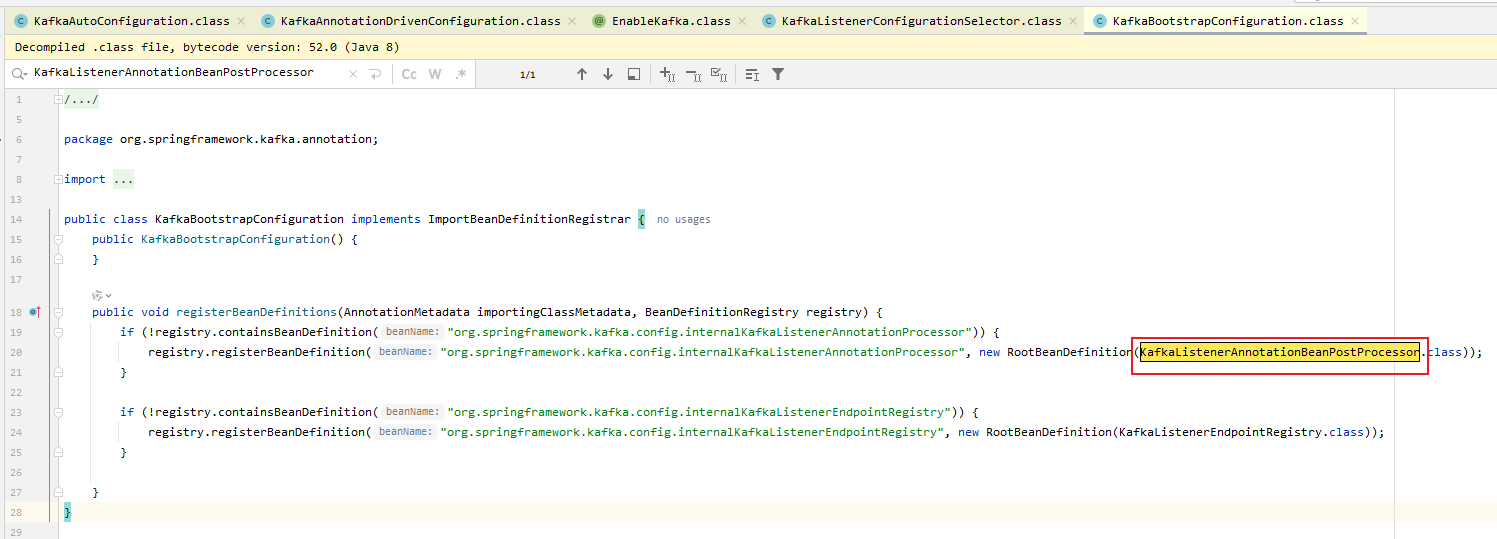Close KafkaAnnotationDrivenConfiguration.class tab
The image size is (1497, 539).
(x=572, y=21)
